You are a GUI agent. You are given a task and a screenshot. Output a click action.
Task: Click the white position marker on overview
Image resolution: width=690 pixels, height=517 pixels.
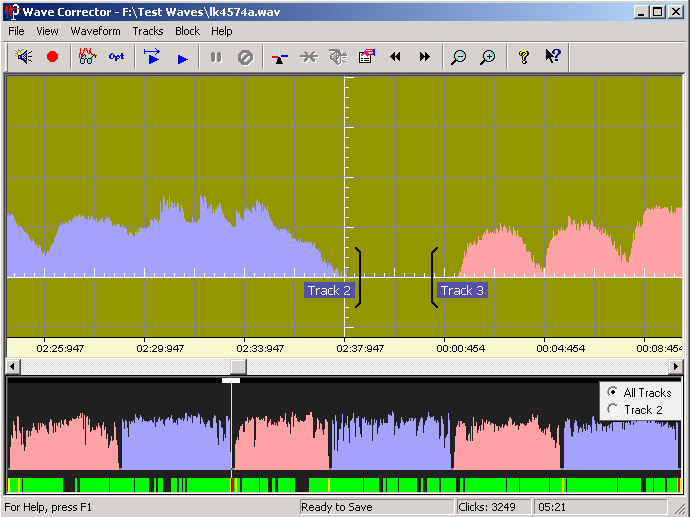pos(231,380)
